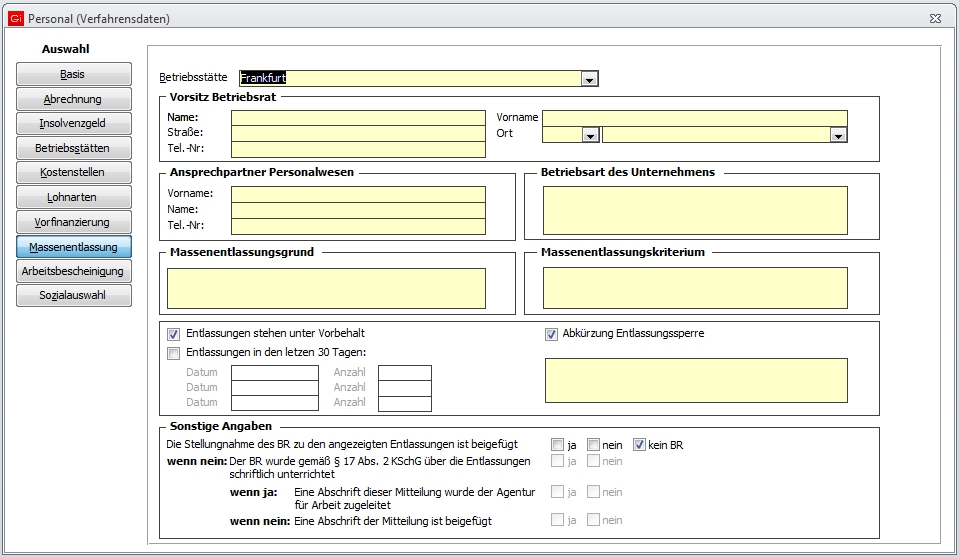Check 'ja' for Stellungnahme des BR beigefügt
This screenshot has height=558, width=959.
pos(557,445)
